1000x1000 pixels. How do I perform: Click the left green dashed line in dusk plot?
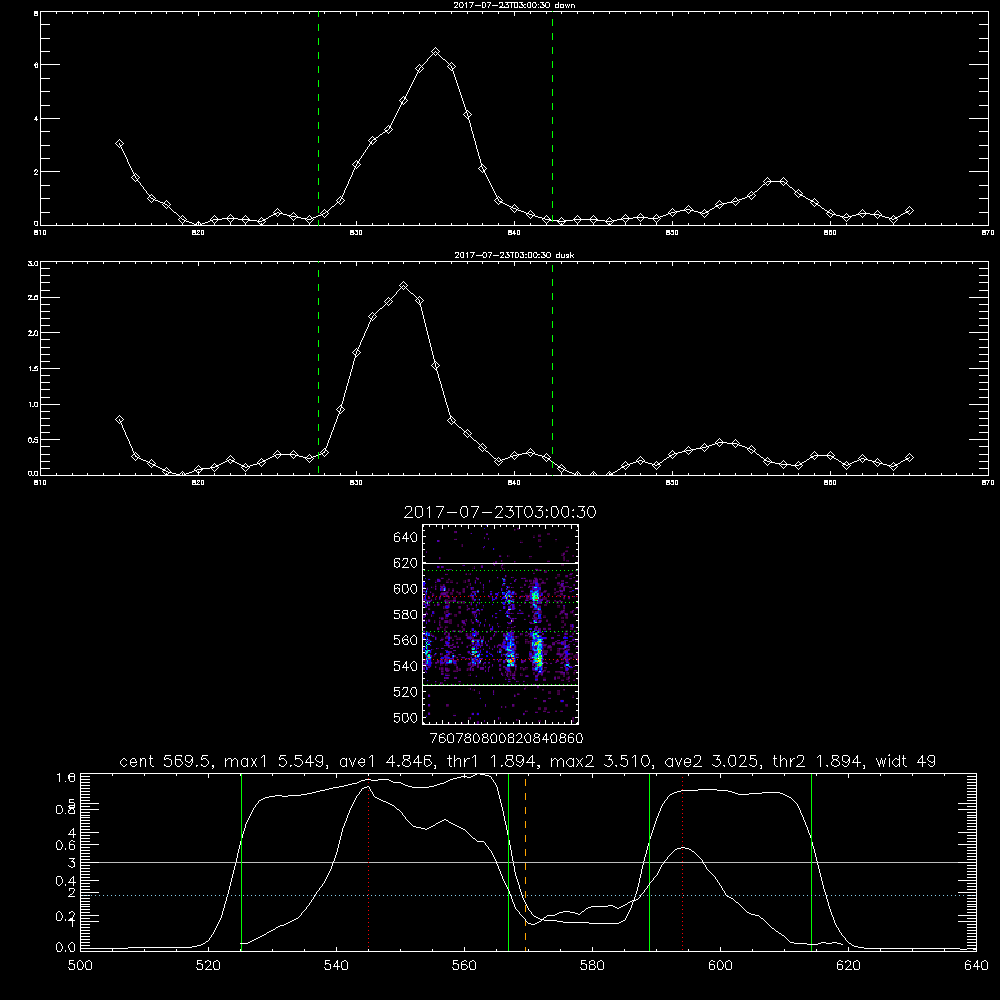tap(318, 368)
